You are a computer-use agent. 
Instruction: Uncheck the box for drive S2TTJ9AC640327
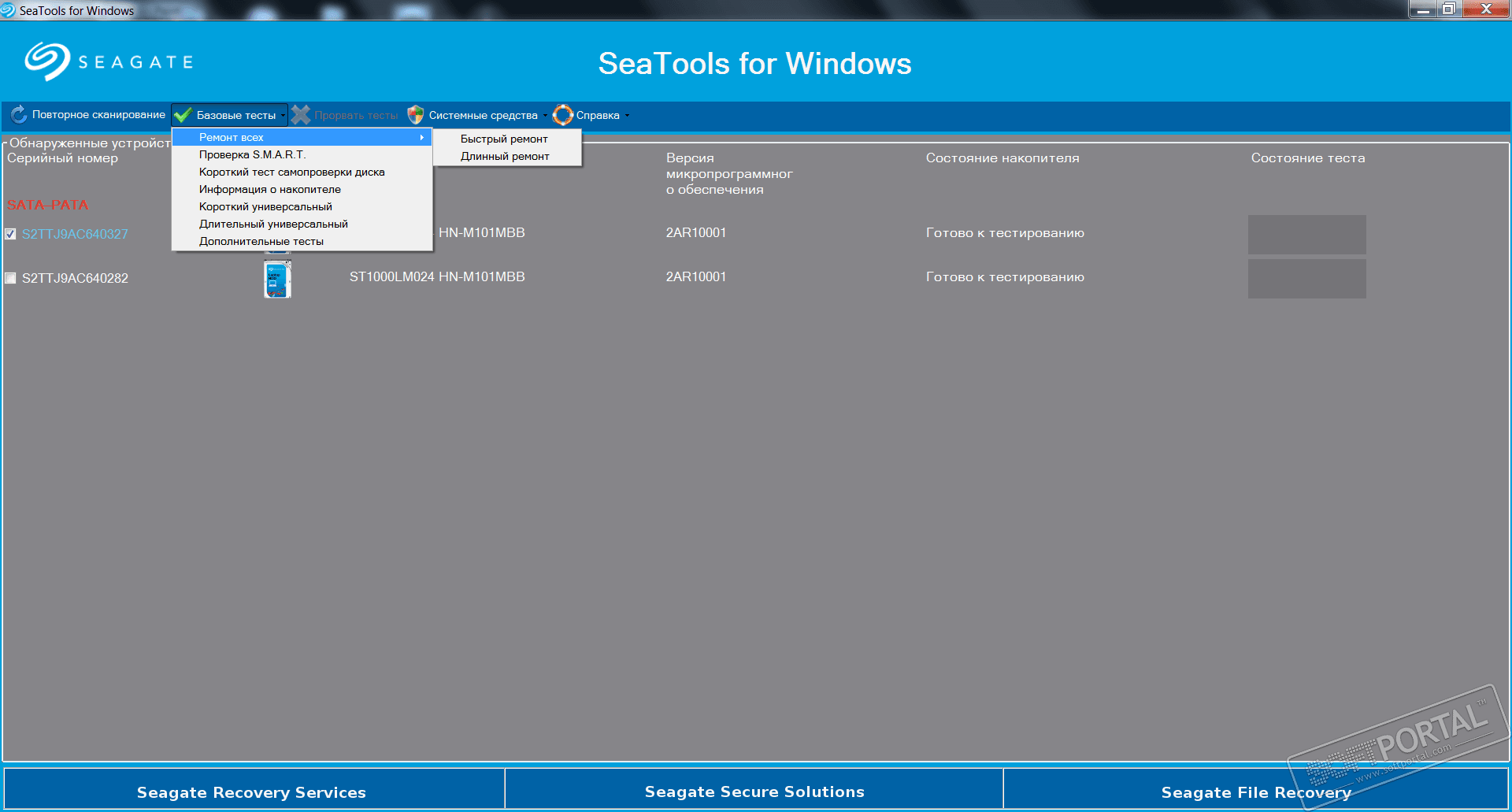point(10,234)
